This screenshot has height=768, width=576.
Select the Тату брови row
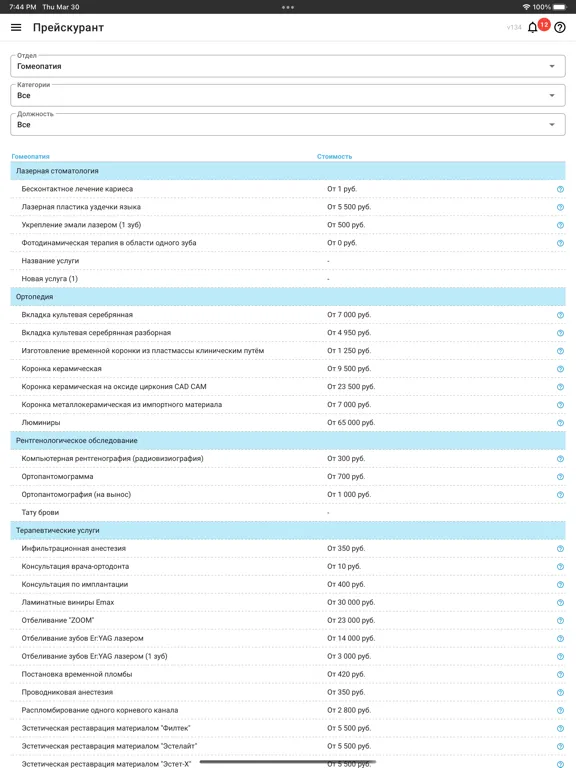pyautogui.click(x=288, y=513)
